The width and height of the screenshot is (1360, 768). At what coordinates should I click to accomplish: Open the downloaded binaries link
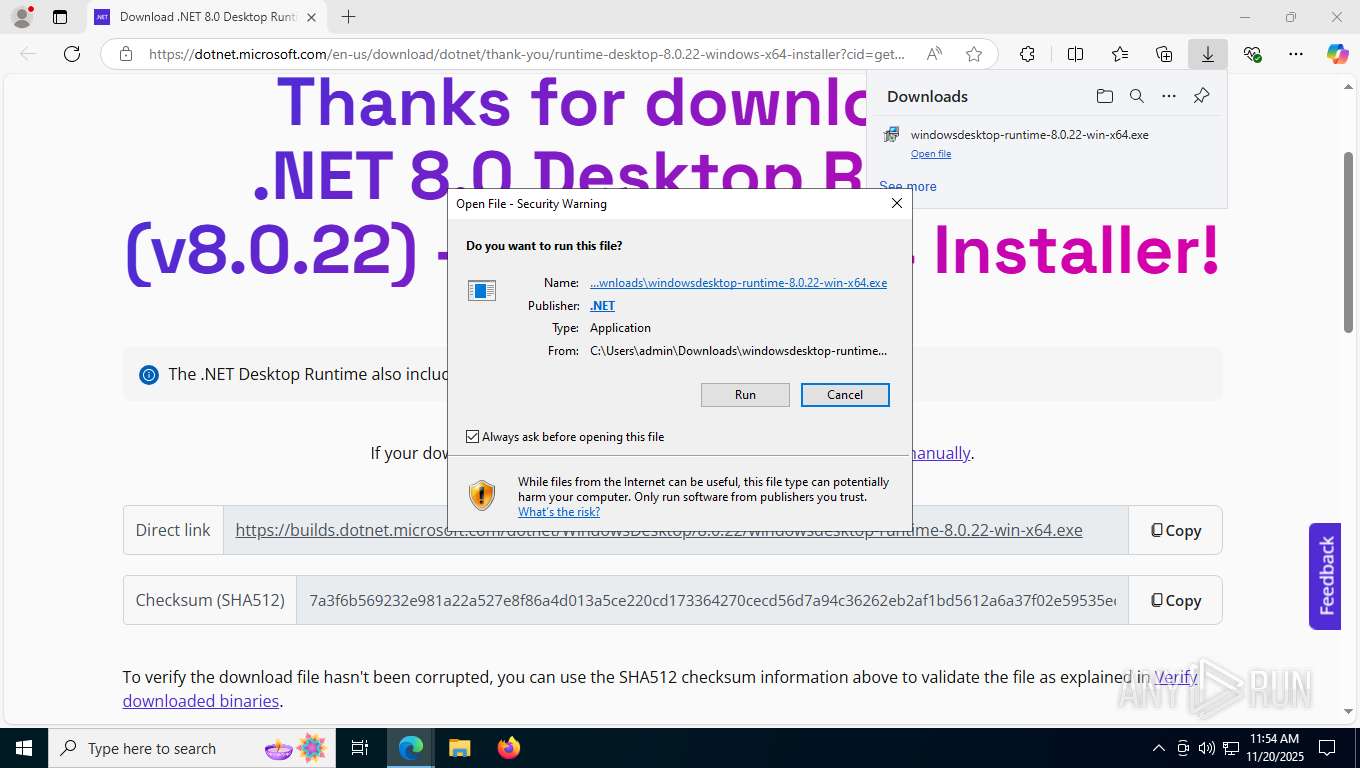pos(201,701)
